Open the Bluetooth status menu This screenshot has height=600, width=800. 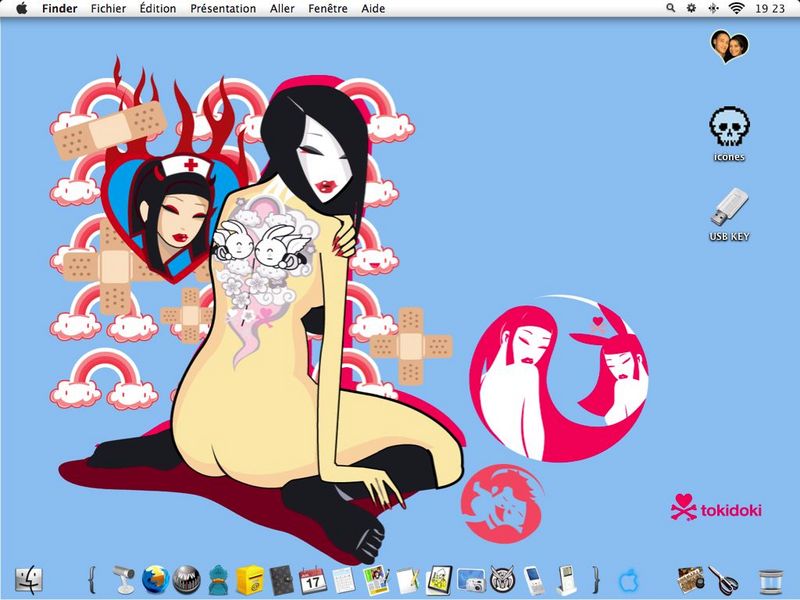point(713,8)
